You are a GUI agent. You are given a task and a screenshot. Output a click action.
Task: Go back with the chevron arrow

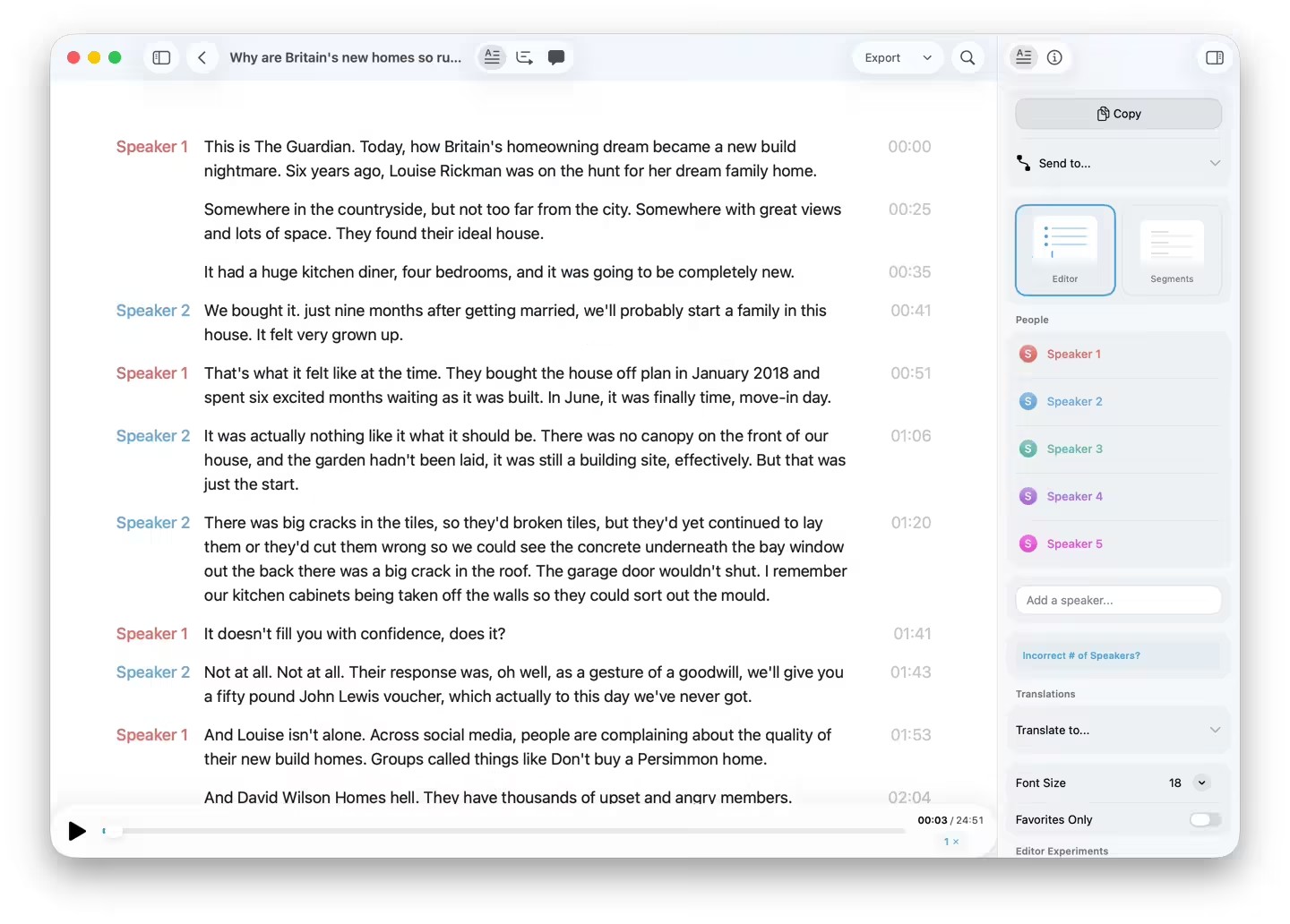tap(202, 57)
